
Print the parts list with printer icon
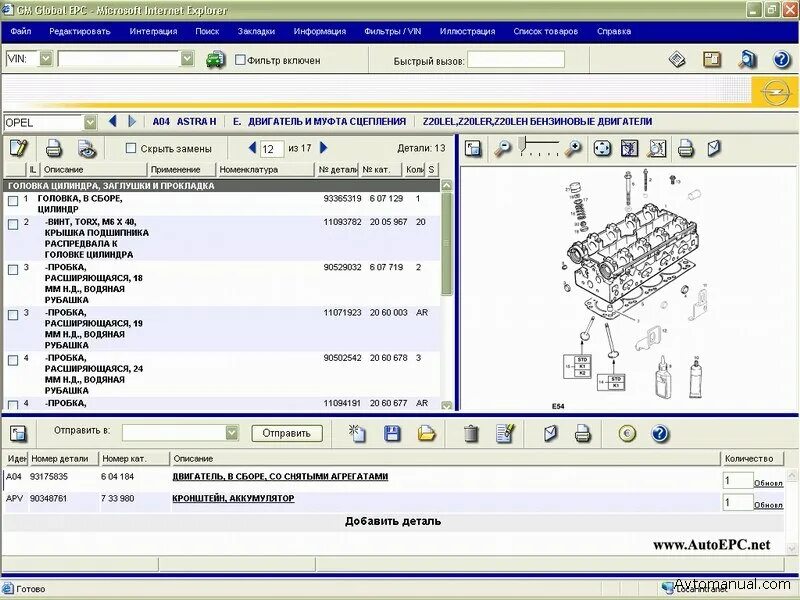tap(54, 148)
